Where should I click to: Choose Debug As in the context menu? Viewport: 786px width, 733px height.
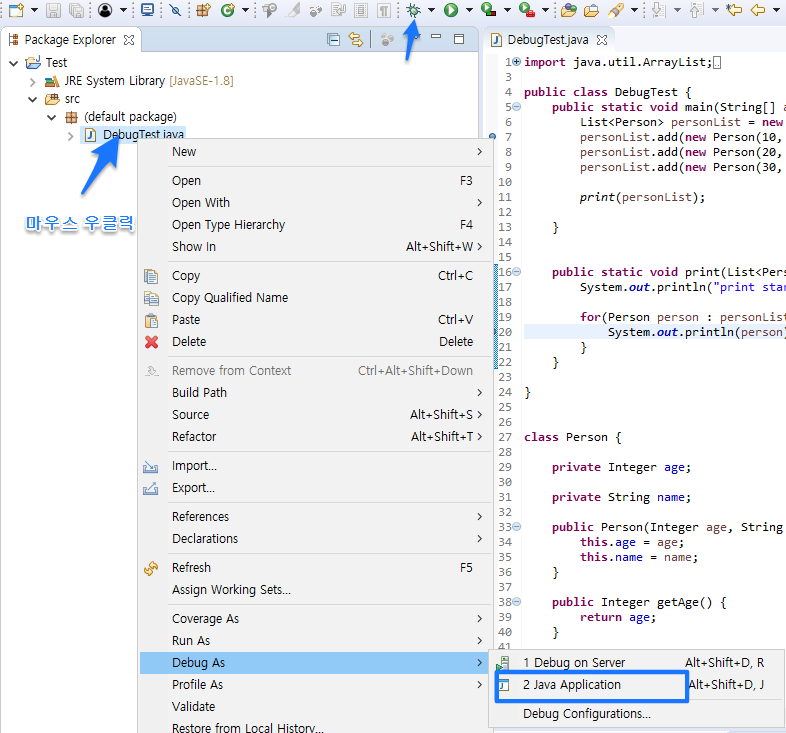[316, 663]
